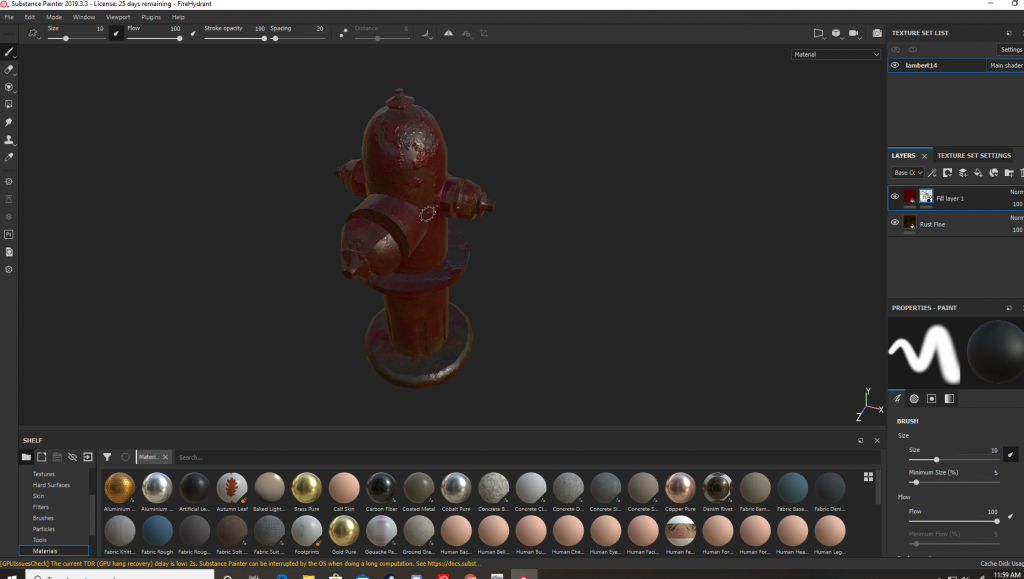Select the Hard Surfaces shelf category
Viewport: 1024px width, 579px height.
(51, 485)
